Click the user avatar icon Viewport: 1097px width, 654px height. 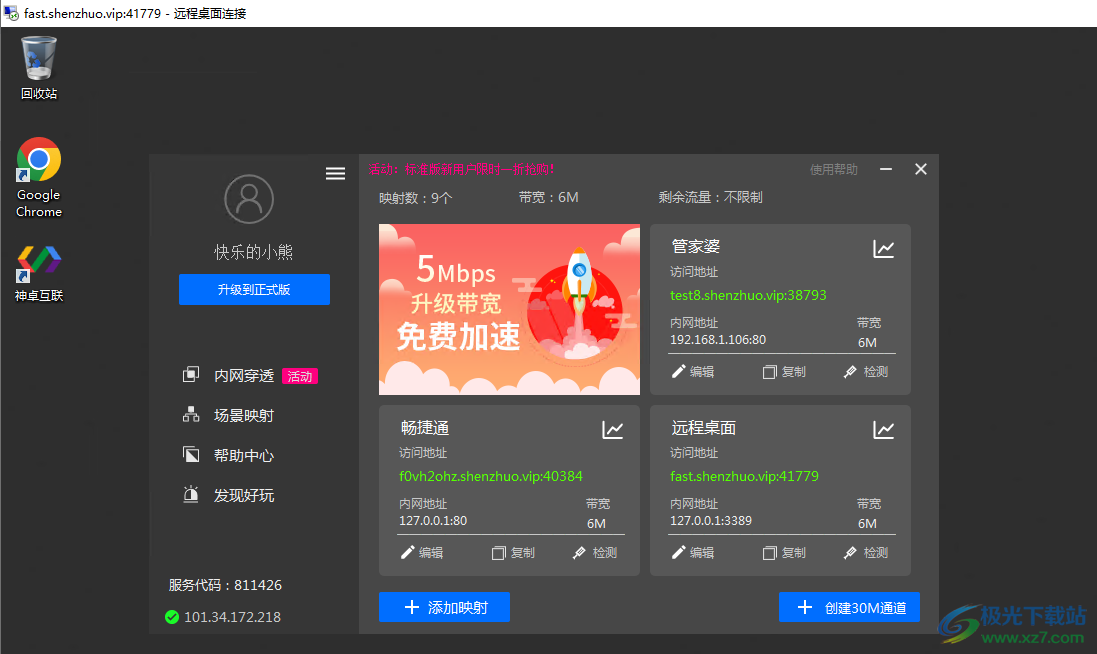[248, 199]
